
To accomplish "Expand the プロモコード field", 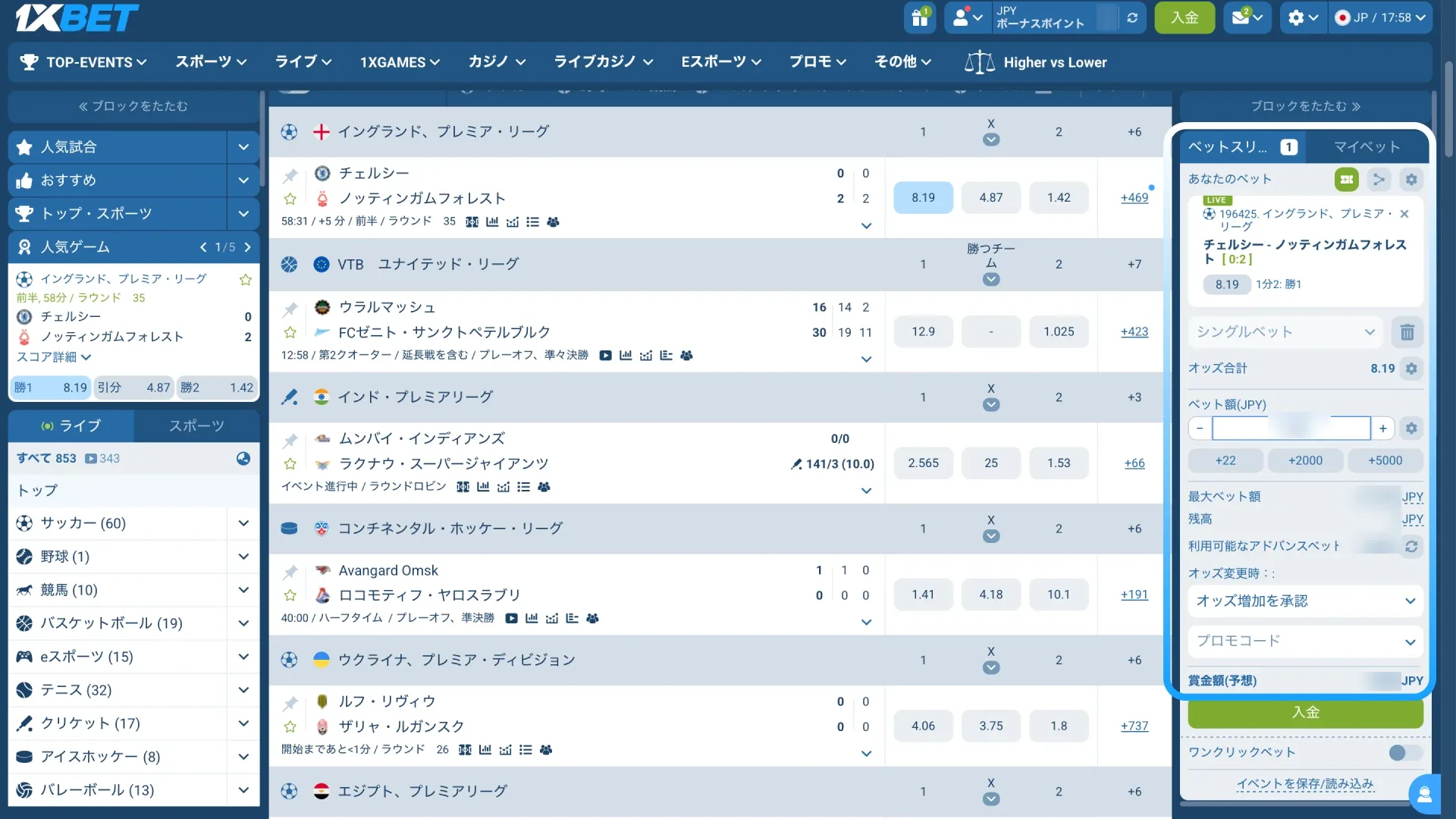I will tap(1305, 641).
